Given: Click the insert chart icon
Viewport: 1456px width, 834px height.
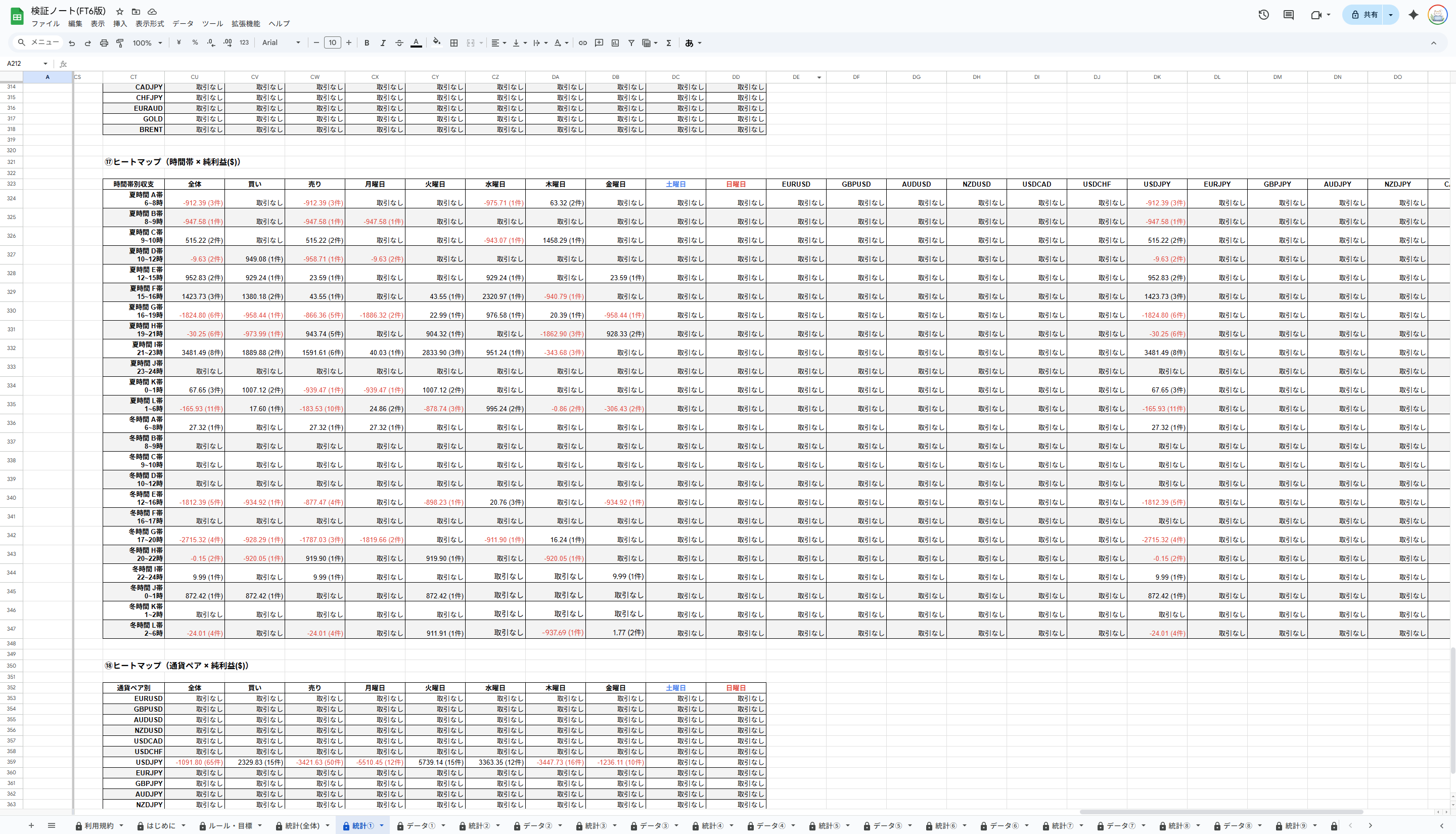Looking at the screenshot, I should coord(615,43).
